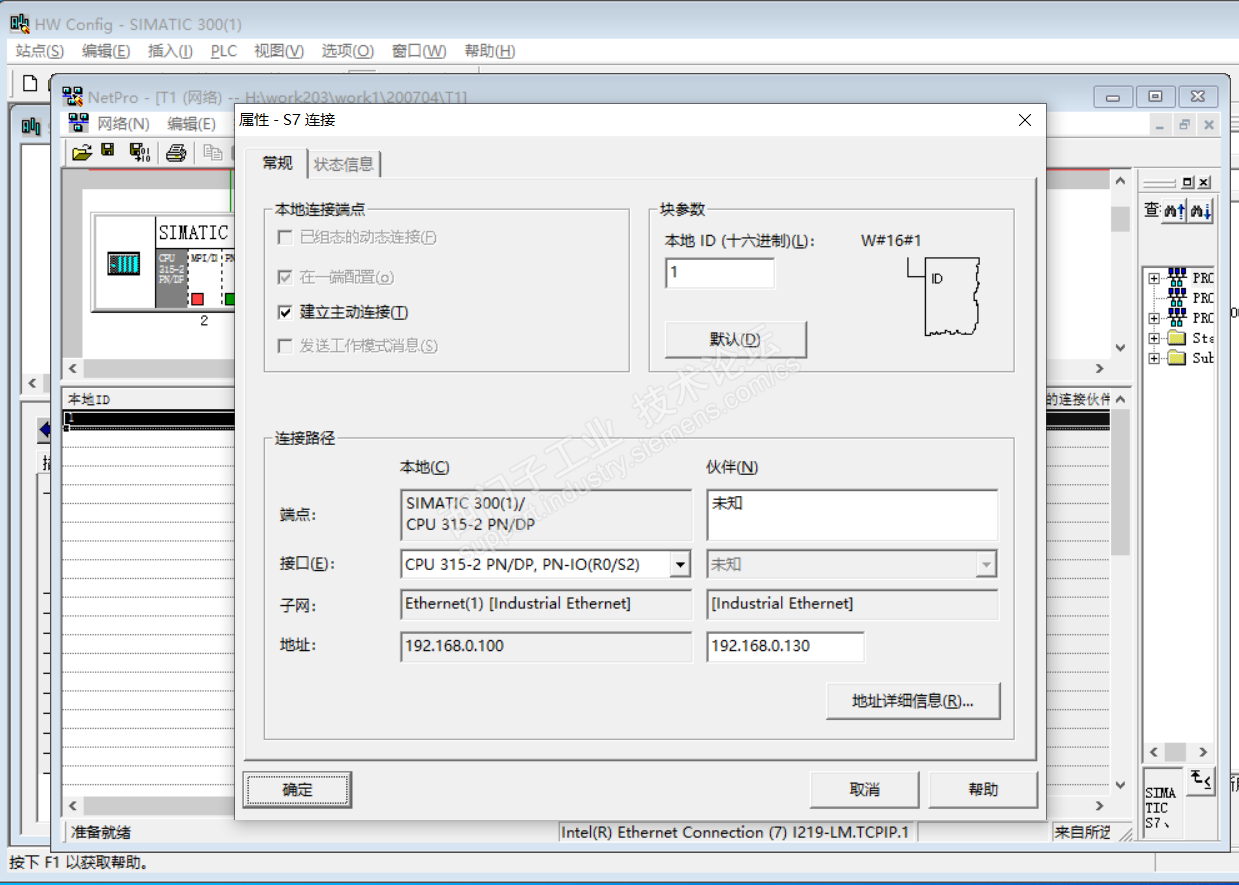
Task: Click the Intel(R) Ethernet Connection status entry
Action: [735, 832]
